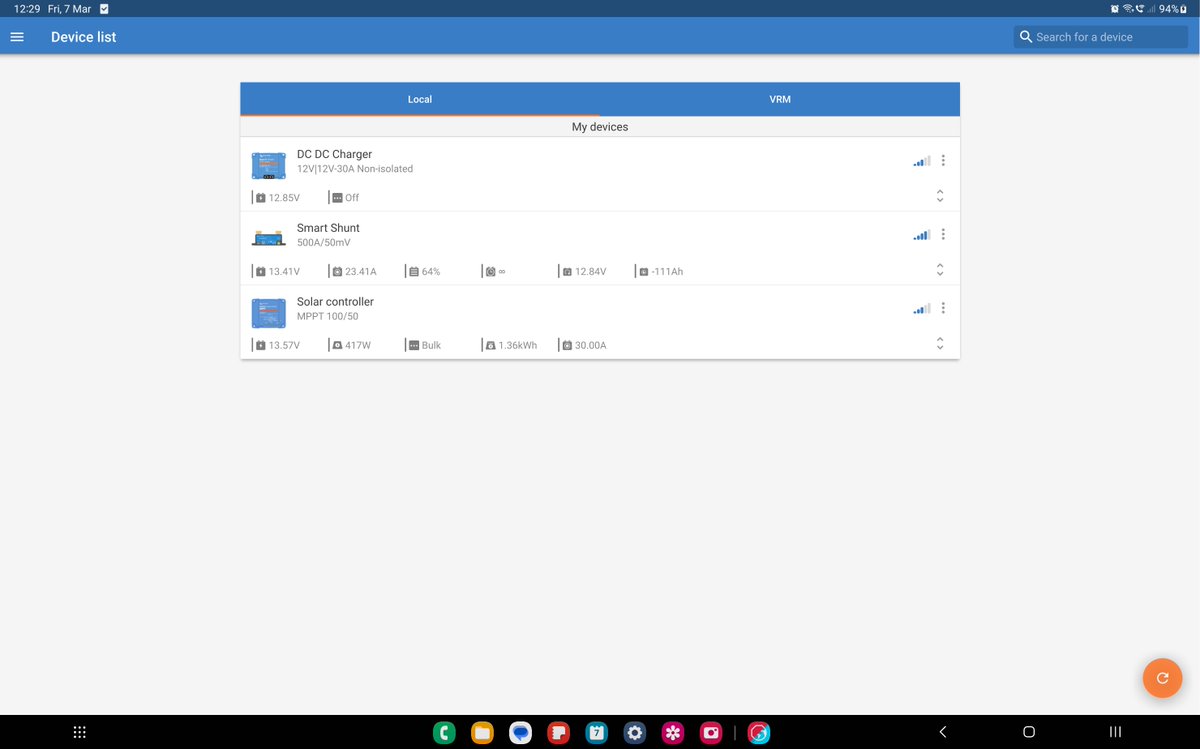The width and height of the screenshot is (1200, 749).
Task: Click the Solar controller 30.00A current icon
Action: tap(567, 346)
